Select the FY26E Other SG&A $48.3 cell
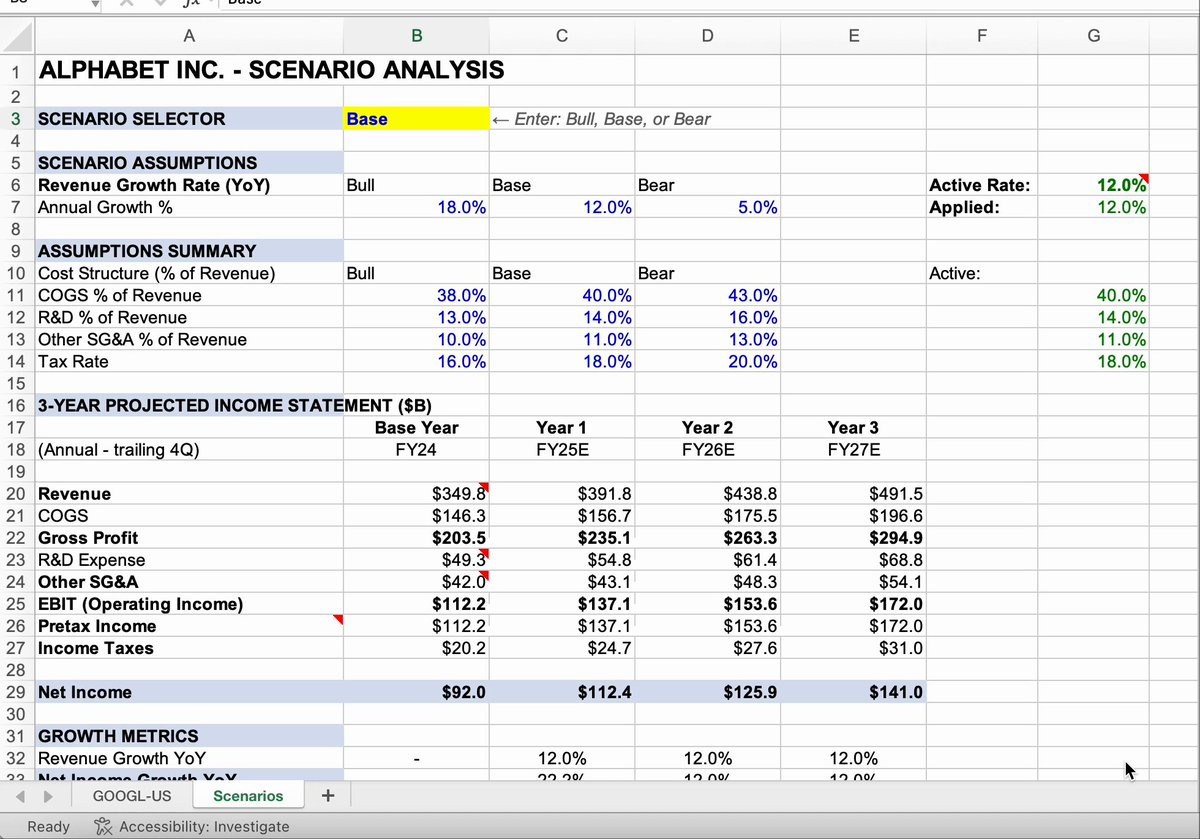Screen dimensions: 1200x839 click(x=708, y=581)
